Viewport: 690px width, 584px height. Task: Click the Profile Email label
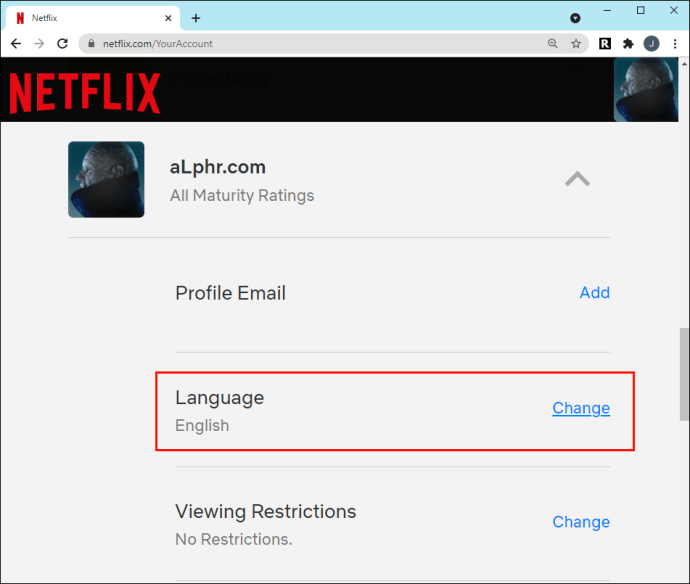click(x=231, y=293)
